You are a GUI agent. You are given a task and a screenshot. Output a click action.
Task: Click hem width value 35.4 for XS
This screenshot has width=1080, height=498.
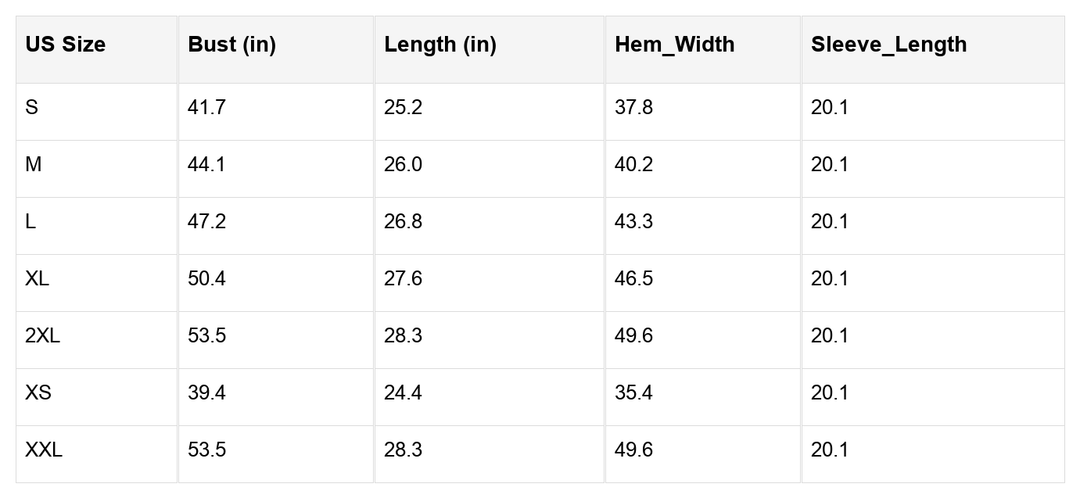[634, 392]
